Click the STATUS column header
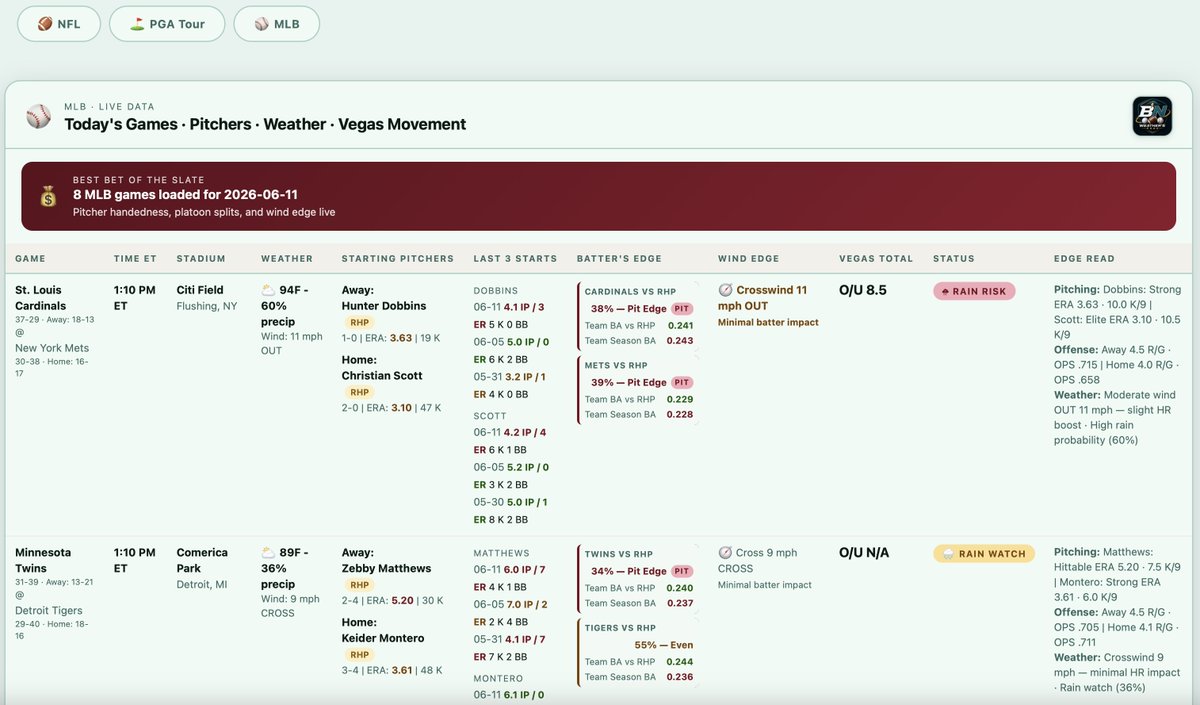 (x=953, y=258)
